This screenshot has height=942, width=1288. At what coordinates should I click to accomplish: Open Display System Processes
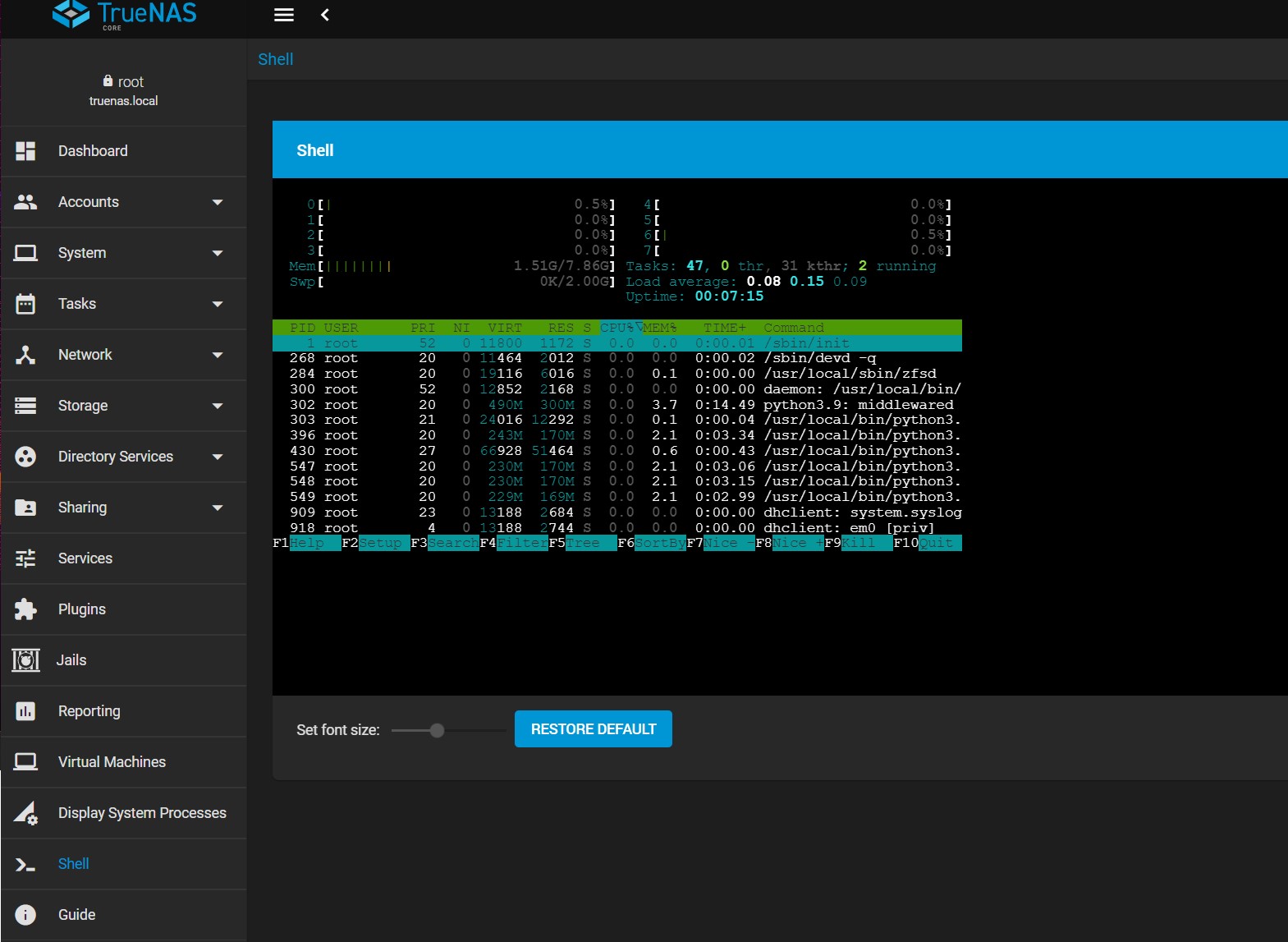click(123, 813)
